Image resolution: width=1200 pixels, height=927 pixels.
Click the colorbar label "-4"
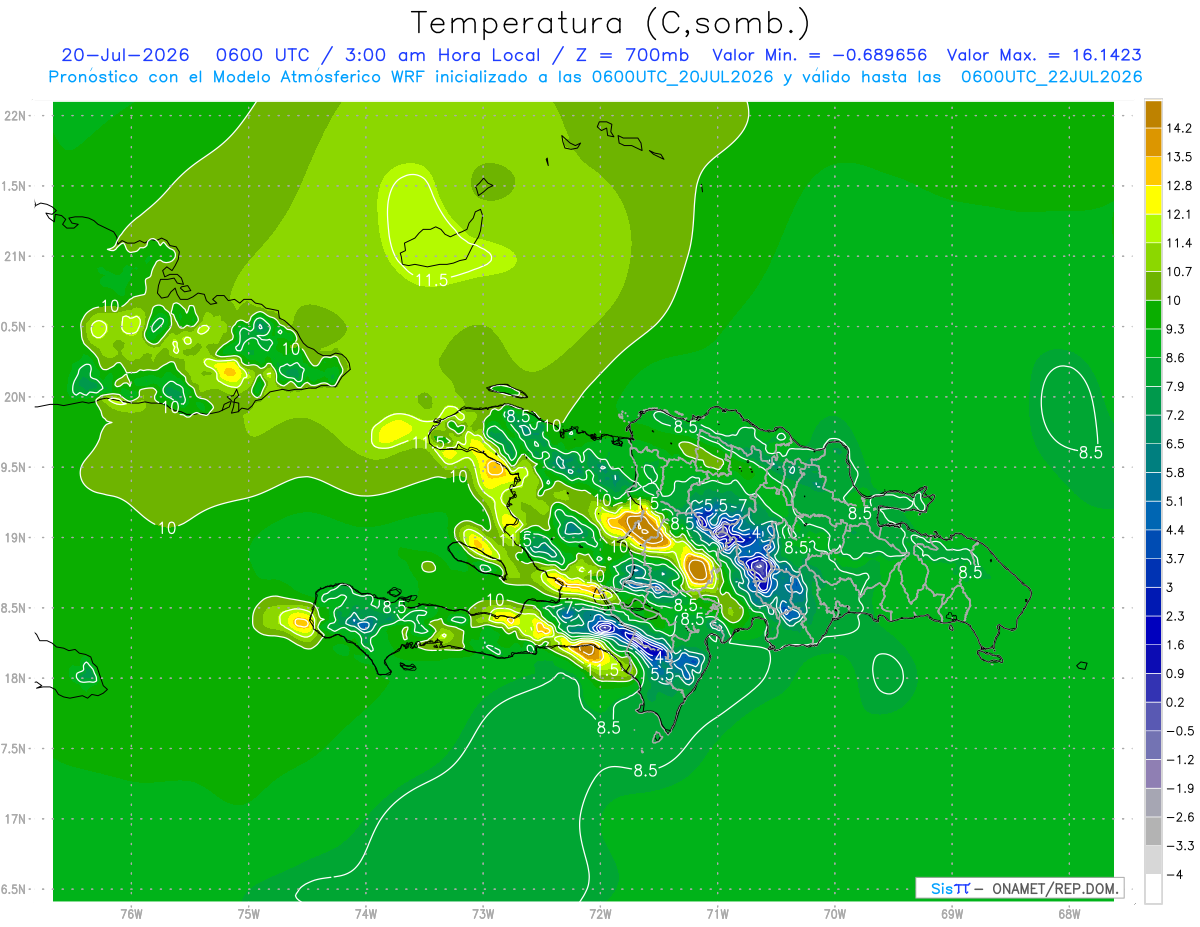click(1175, 873)
